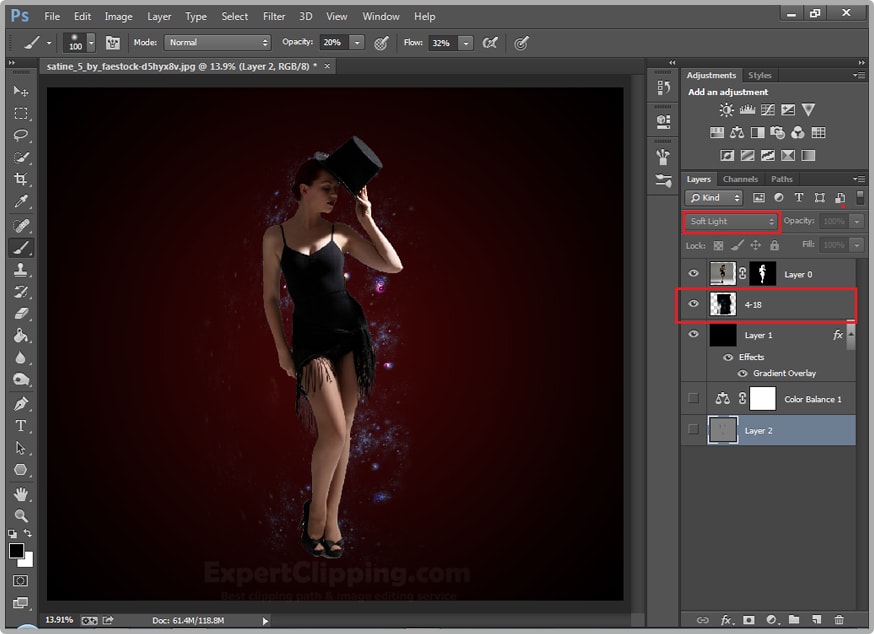The height and width of the screenshot is (634, 874).
Task: Toggle visibility of the Gradient Overlay effect
Action: point(741,373)
